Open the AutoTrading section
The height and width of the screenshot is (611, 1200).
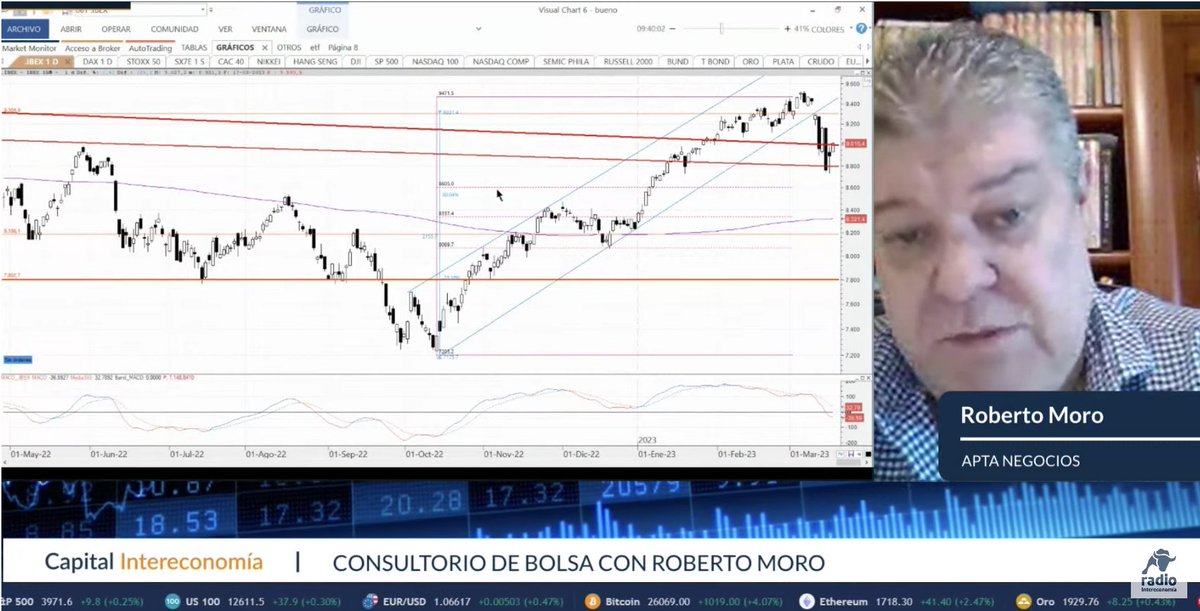(x=150, y=47)
